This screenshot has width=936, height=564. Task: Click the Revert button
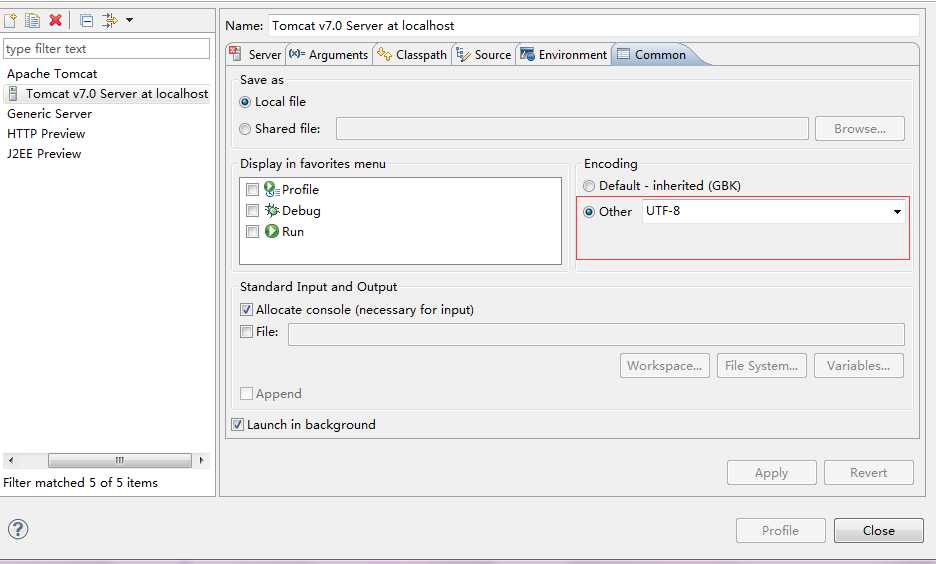(x=869, y=473)
